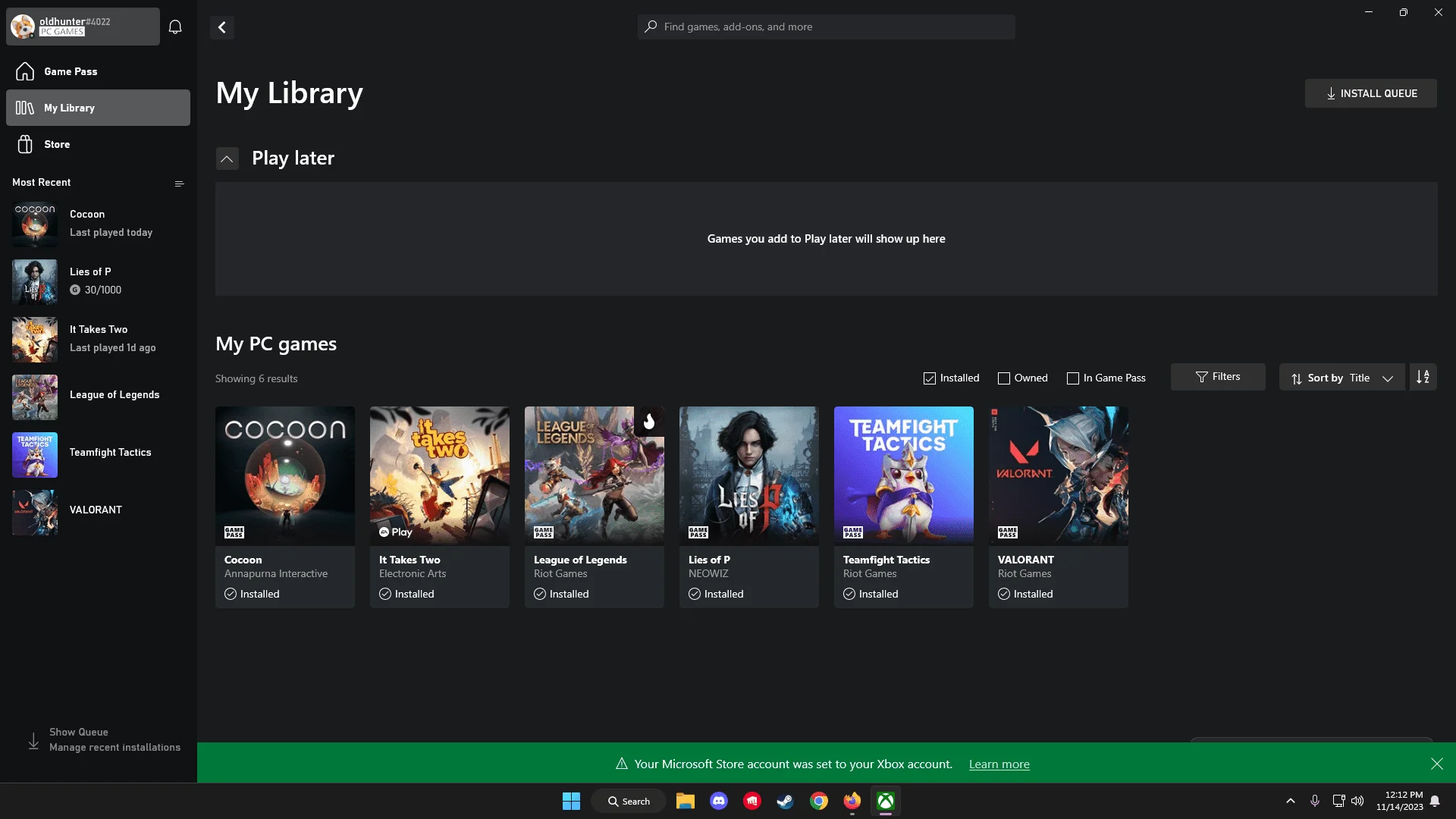Click the Installed status icon under VALORANT
1456x819 pixels.
pos(1004,594)
